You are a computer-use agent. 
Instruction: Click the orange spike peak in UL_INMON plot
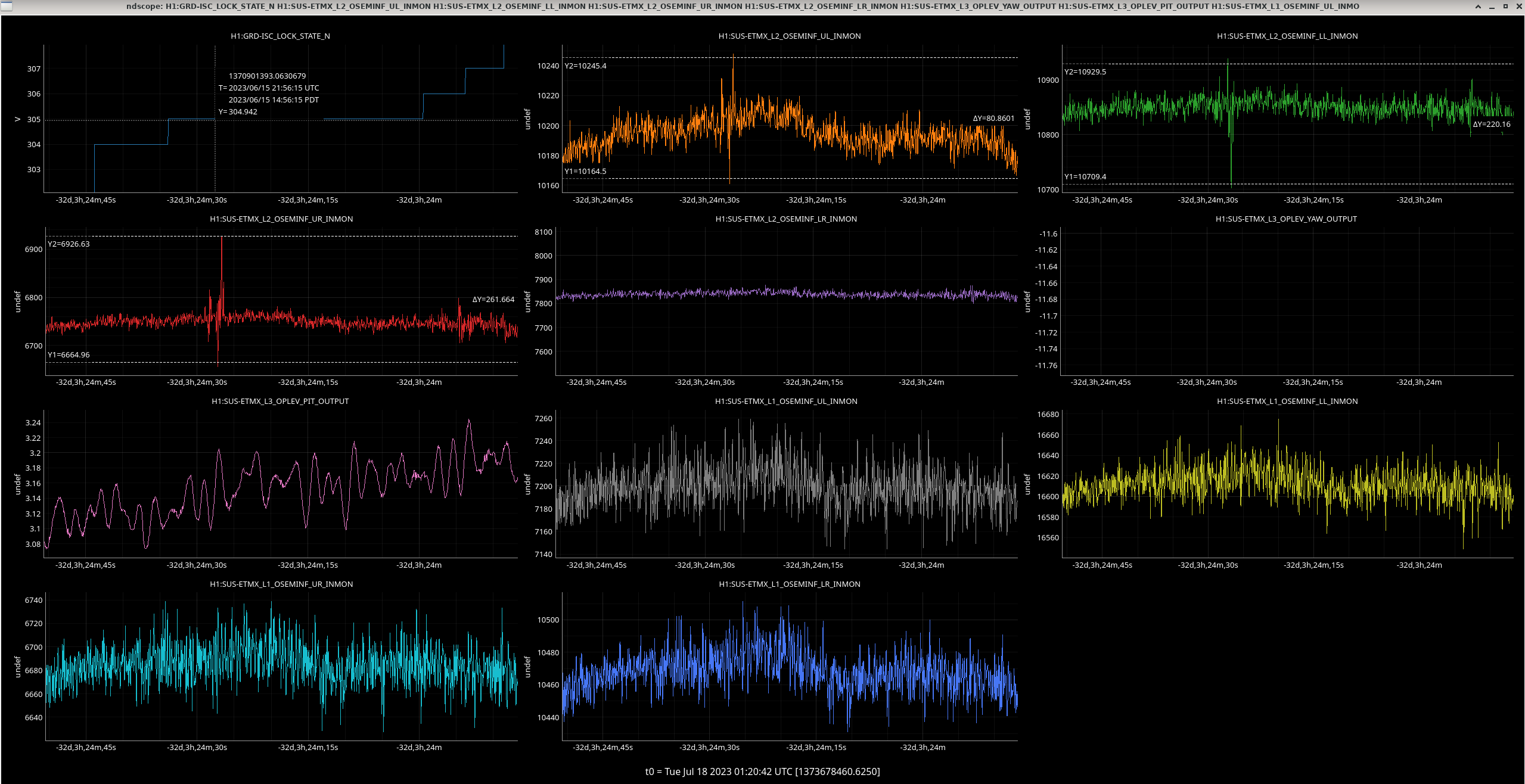click(x=733, y=55)
